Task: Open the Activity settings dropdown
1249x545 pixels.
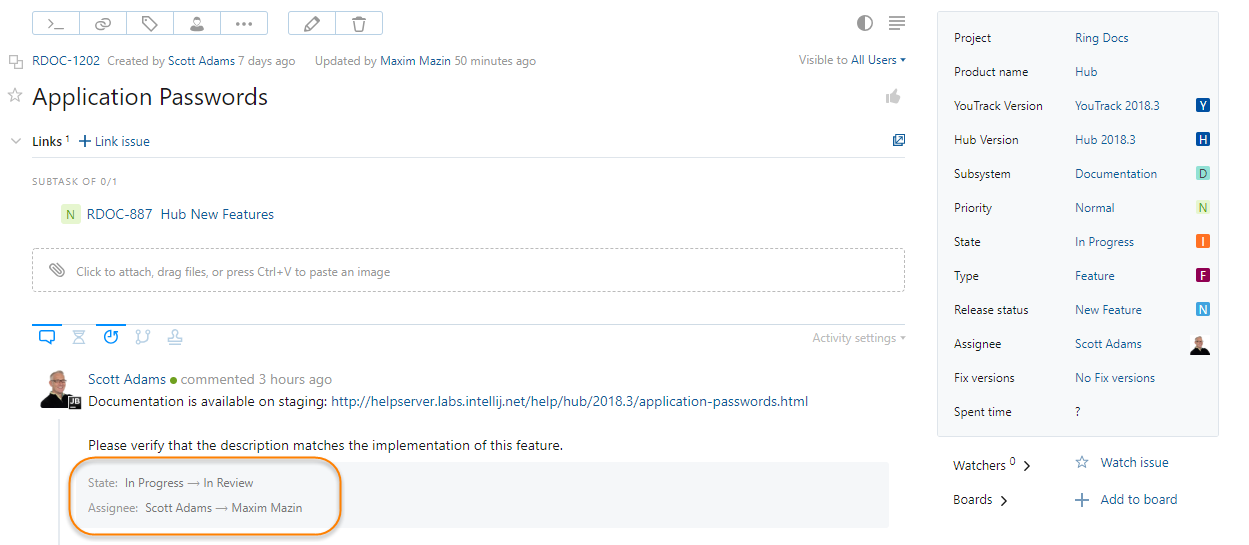Action: pos(859,338)
